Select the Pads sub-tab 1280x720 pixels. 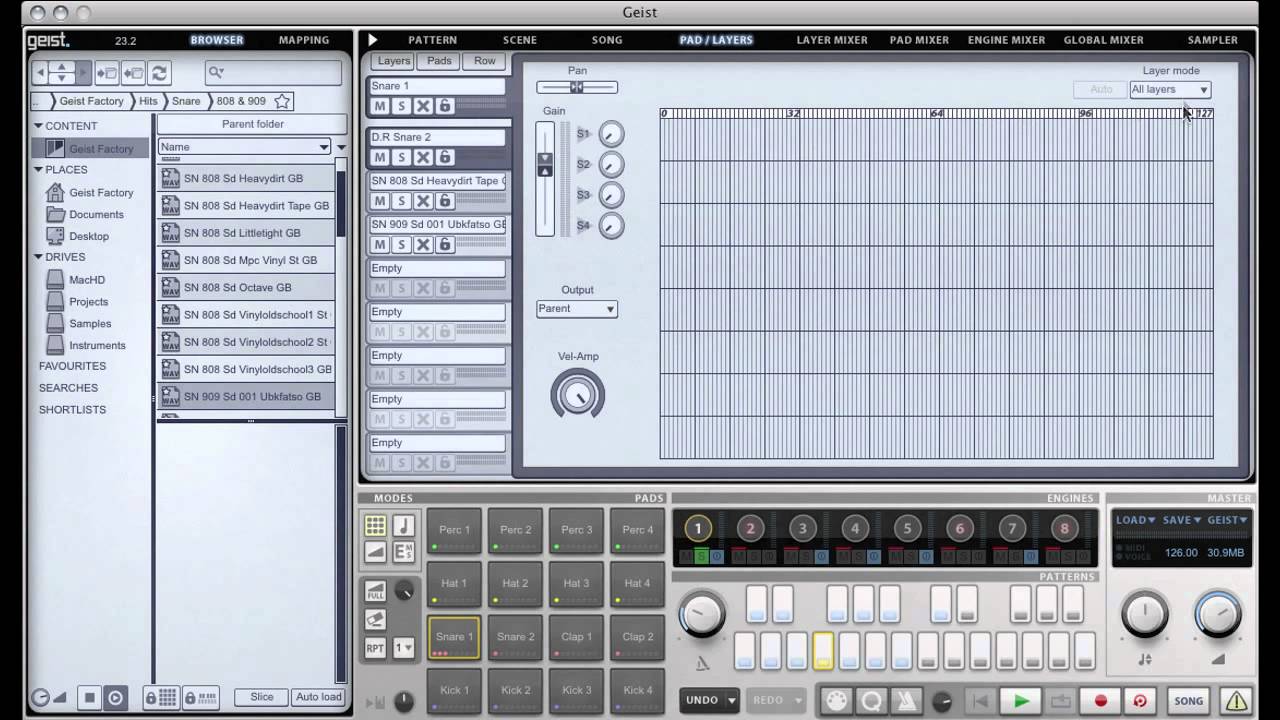pyautogui.click(x=439, y=61)
